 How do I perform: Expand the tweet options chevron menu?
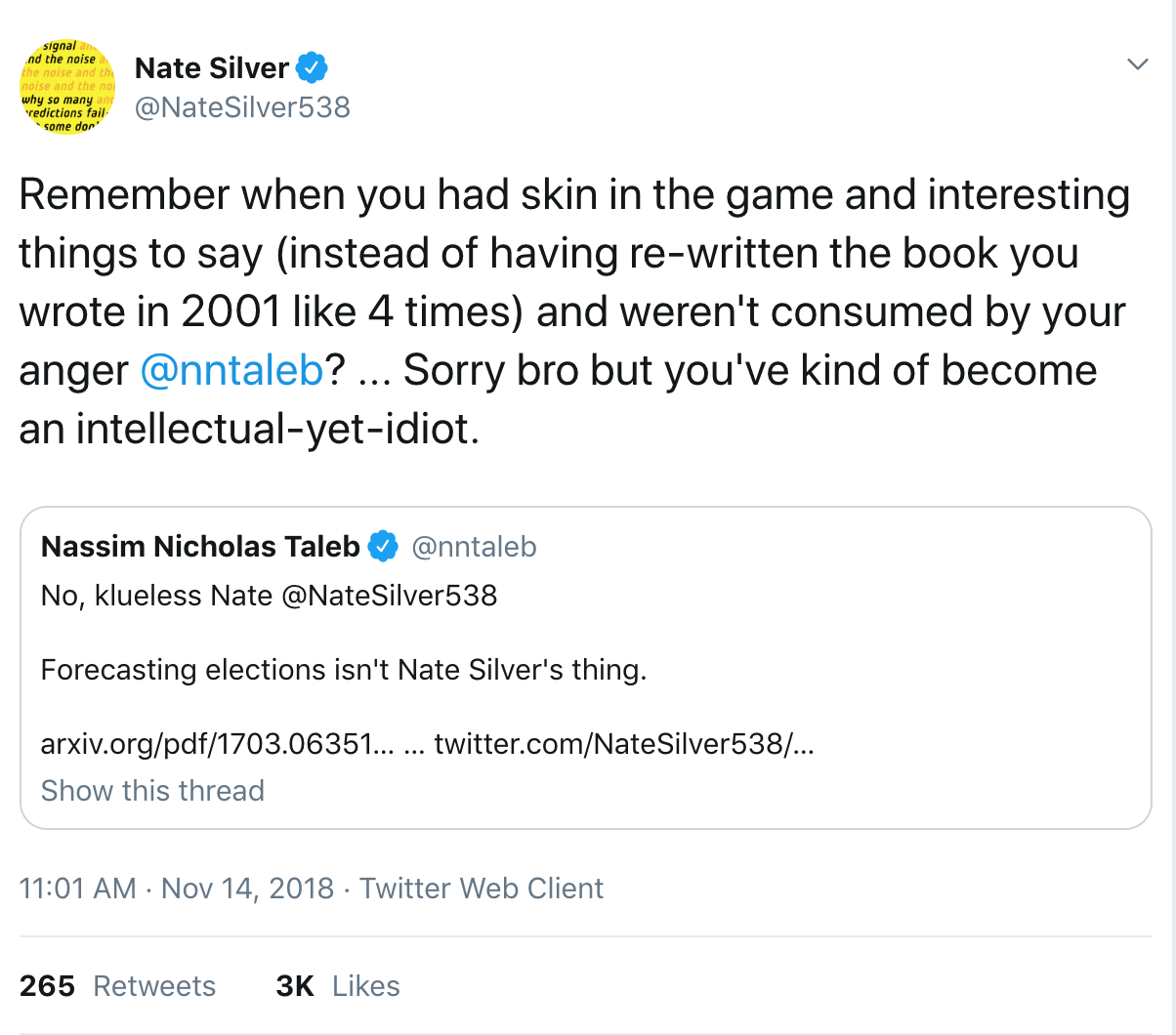[1137, 64]
